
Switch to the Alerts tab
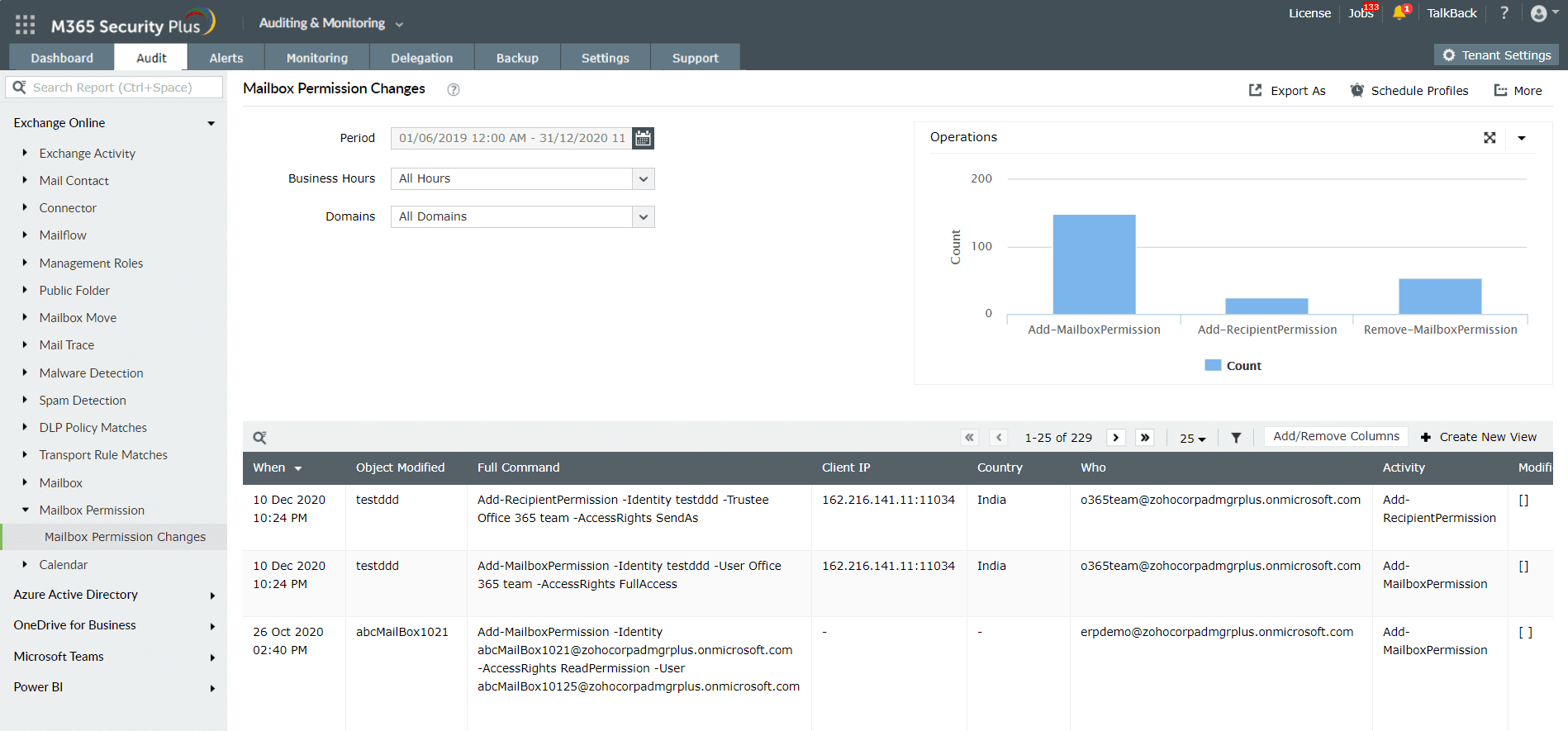226,58
